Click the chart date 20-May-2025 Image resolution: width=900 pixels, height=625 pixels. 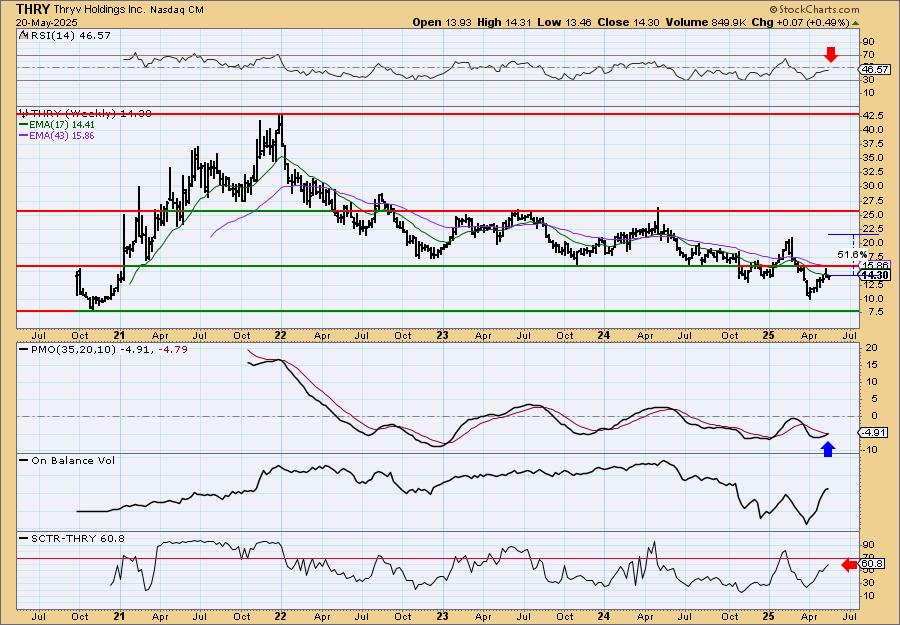44,22
